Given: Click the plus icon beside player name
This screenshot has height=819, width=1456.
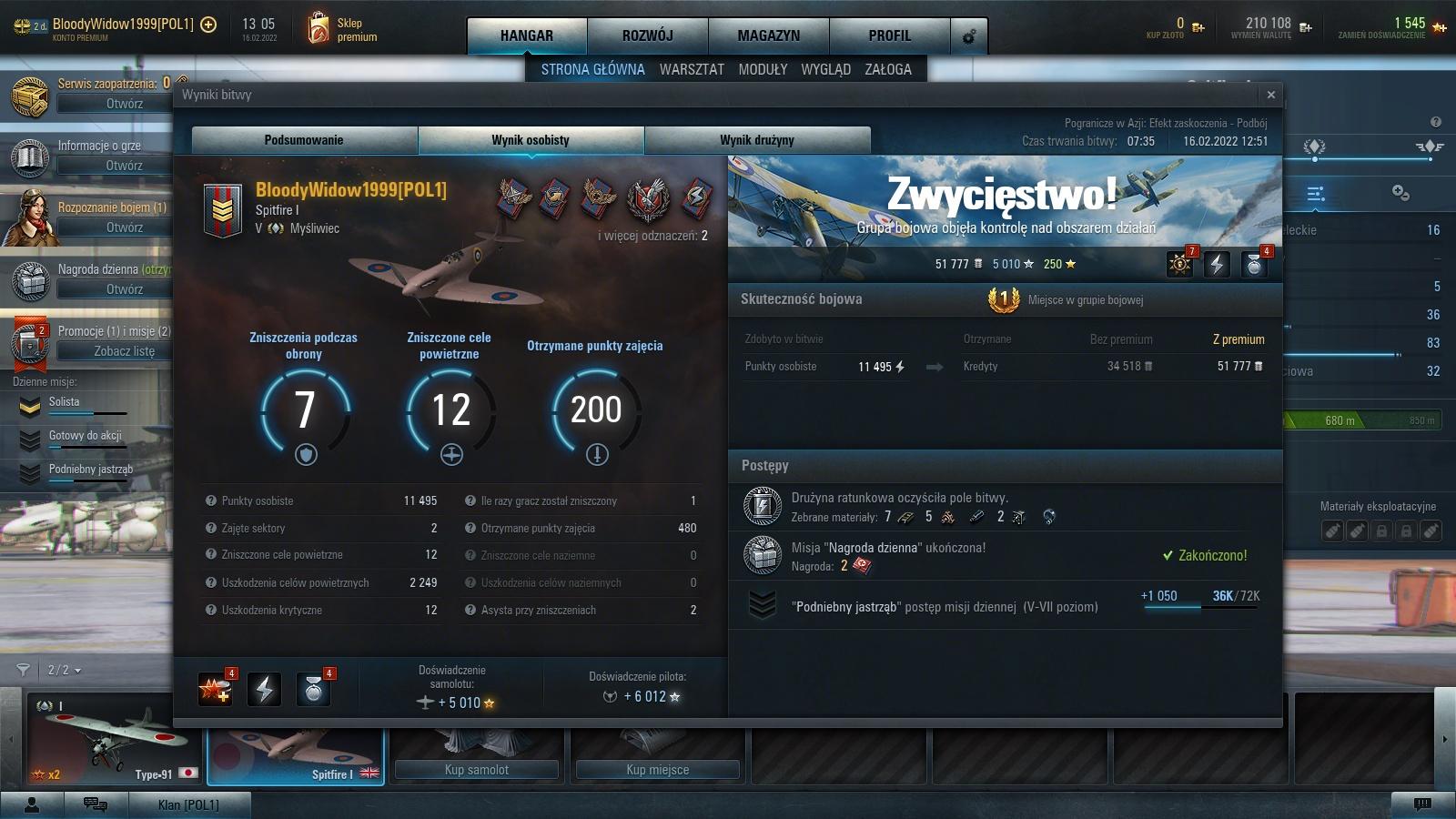Looking at the screenshot, I should [x=208, y=25].
